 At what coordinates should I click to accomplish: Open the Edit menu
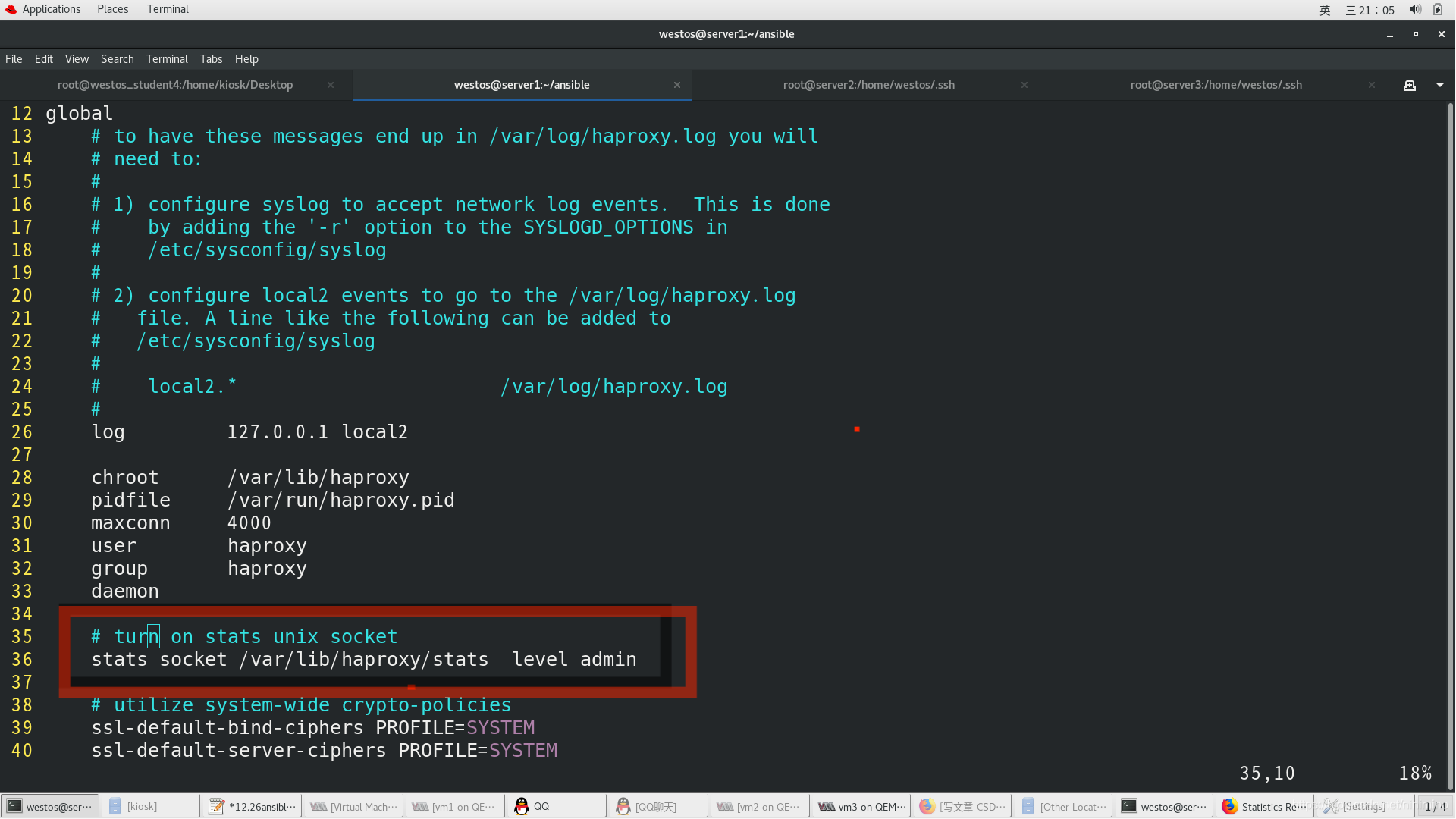(44, 59)
